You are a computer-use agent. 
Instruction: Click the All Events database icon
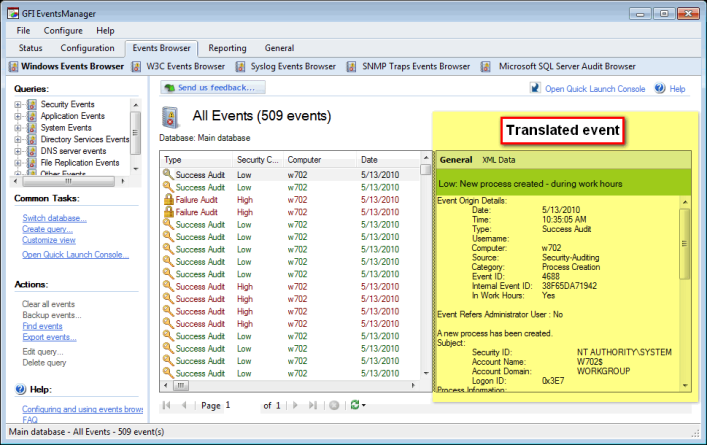[x=171, y=118]
